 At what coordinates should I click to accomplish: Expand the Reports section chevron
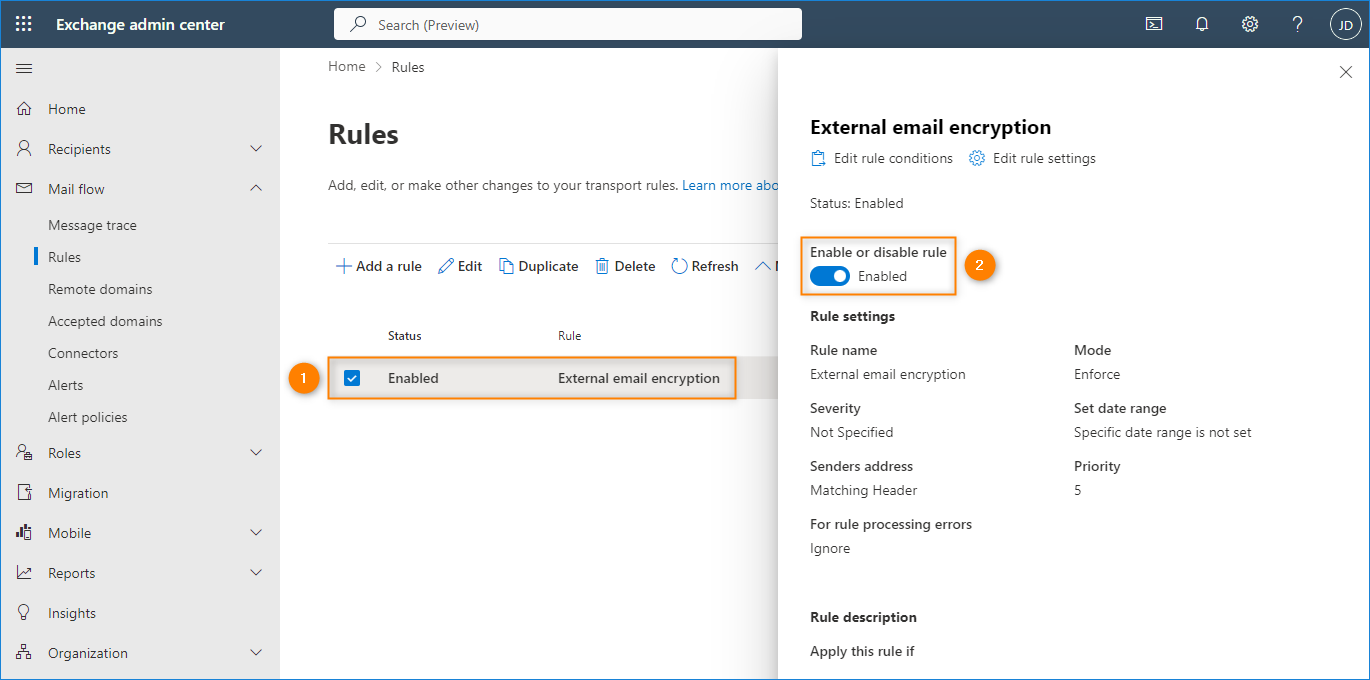point(256,573)
